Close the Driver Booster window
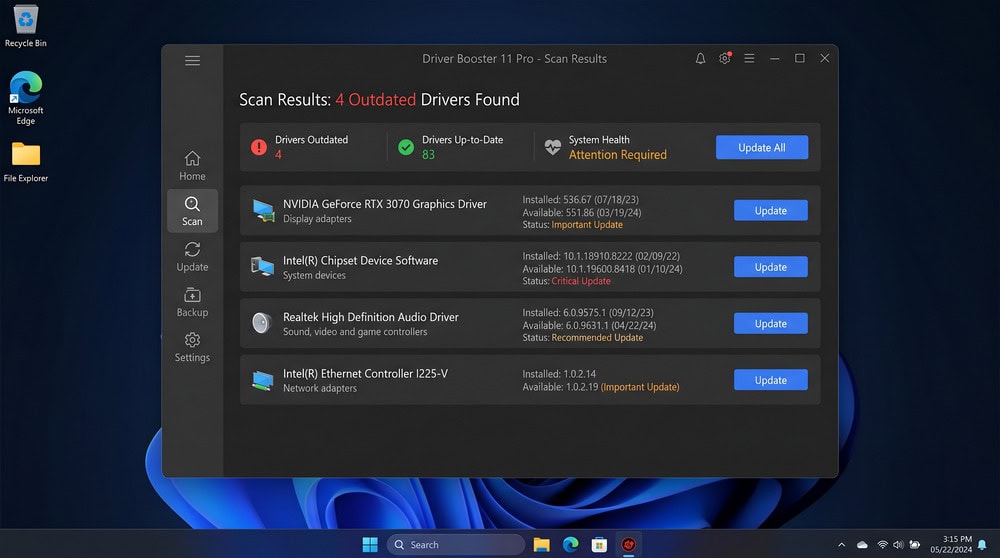Image resolution: width=1000 pixels, height=558 pixels. coord(825,58)
